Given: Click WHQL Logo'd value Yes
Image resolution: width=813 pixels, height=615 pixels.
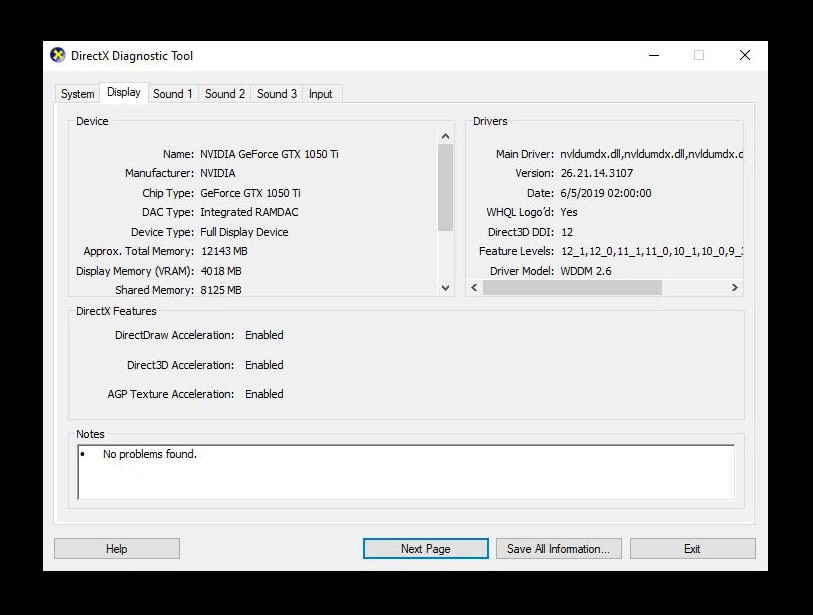Looking at the screenshot, I should (569, 212).
